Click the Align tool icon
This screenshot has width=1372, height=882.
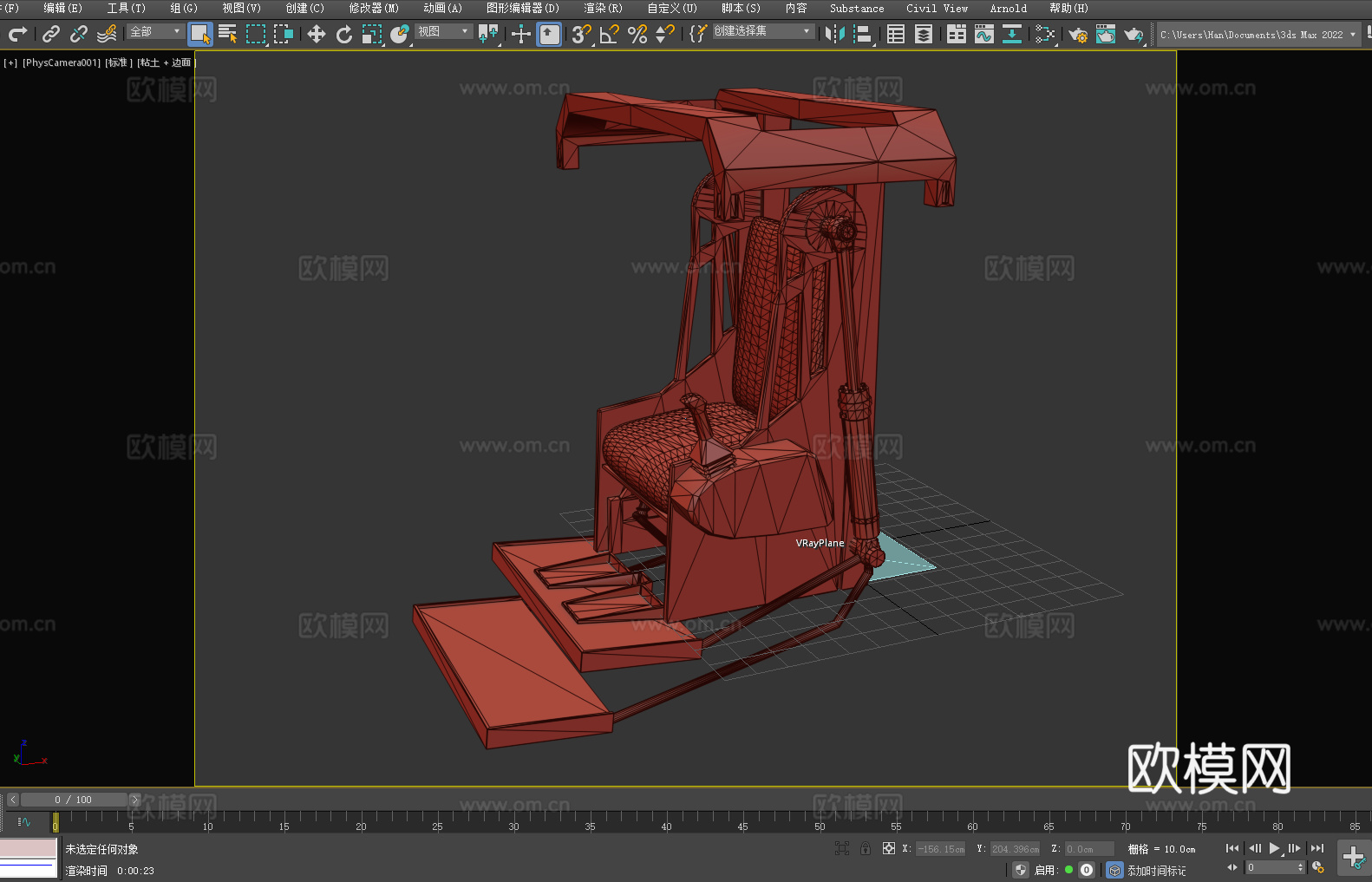pos(863,34)
